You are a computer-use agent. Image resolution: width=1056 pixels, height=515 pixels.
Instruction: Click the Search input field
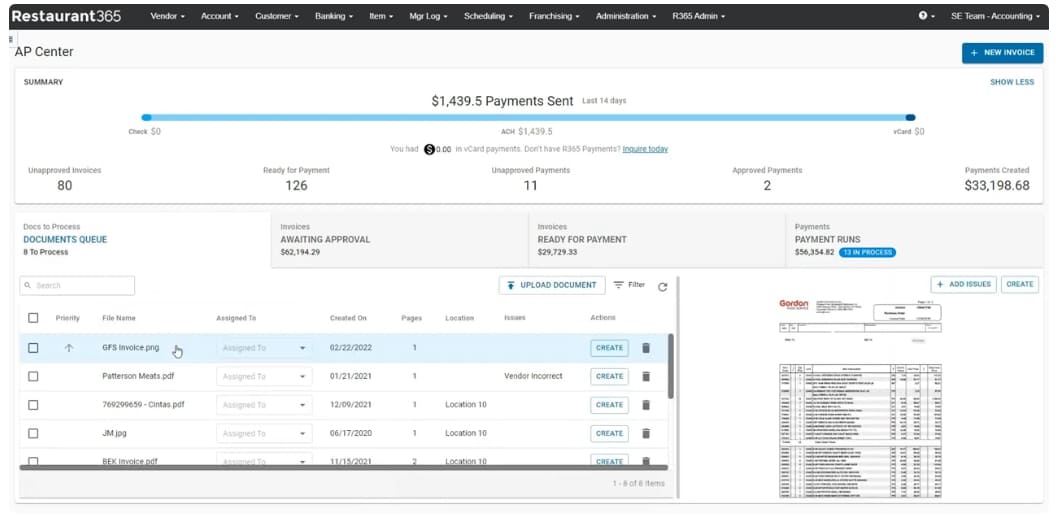[x=77, y=285]
